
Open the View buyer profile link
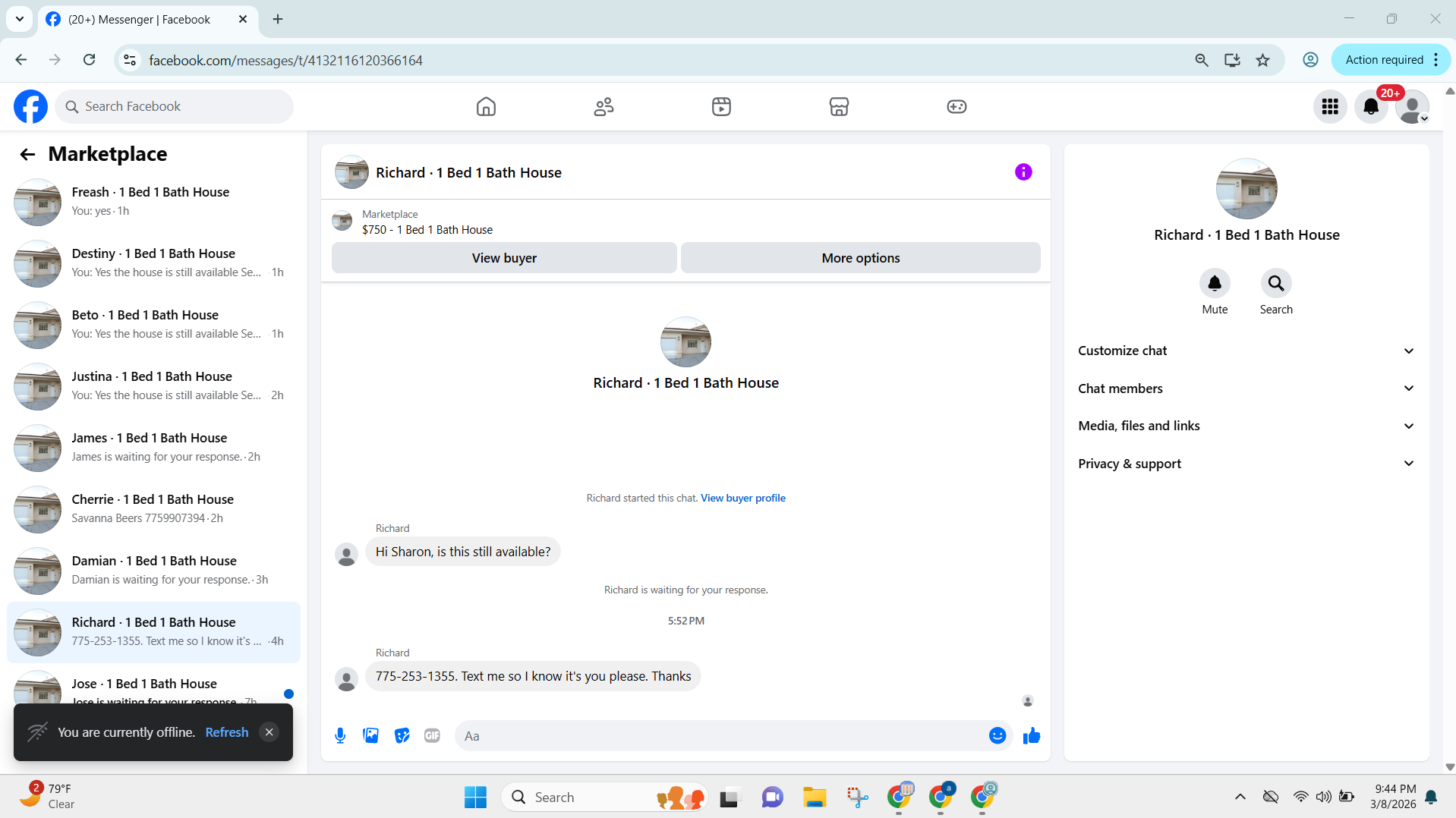point(742,498)
